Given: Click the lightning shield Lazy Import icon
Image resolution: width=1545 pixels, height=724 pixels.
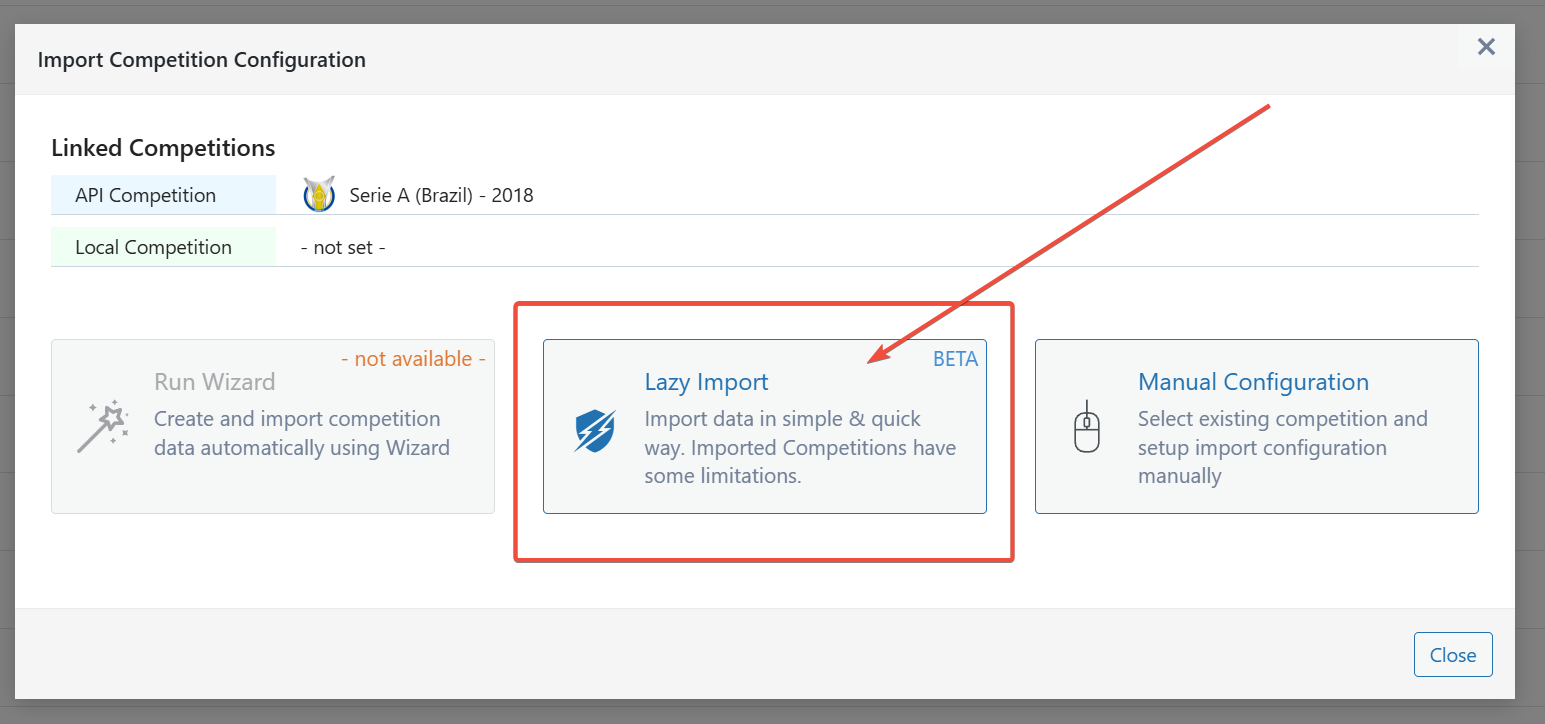Looking at the screenshot, I should [x=594, y=430].
